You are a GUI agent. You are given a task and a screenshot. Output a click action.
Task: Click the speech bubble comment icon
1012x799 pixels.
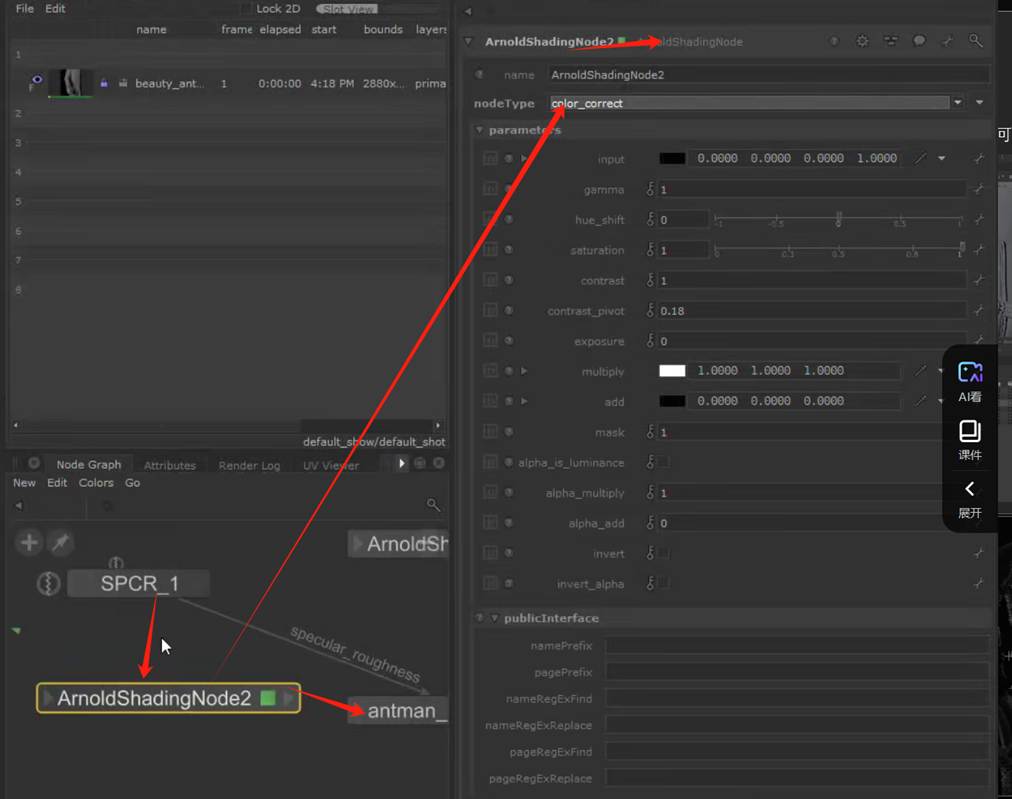tap(919, 42)
